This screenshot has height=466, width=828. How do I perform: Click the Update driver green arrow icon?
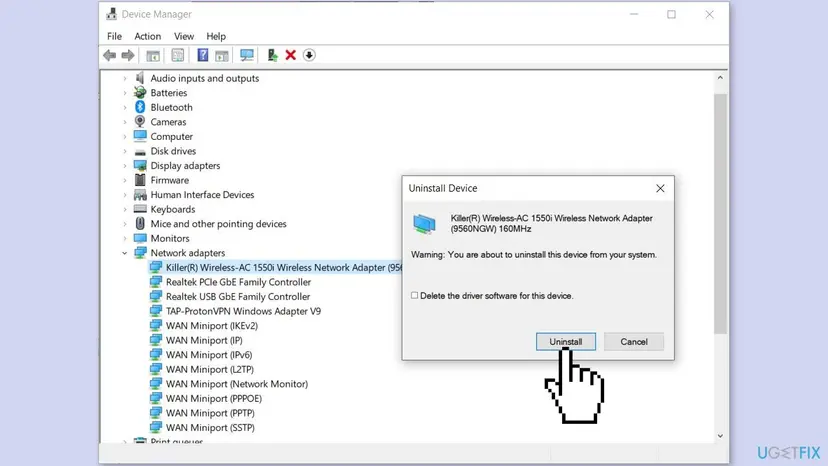click(x=272, y=55)
